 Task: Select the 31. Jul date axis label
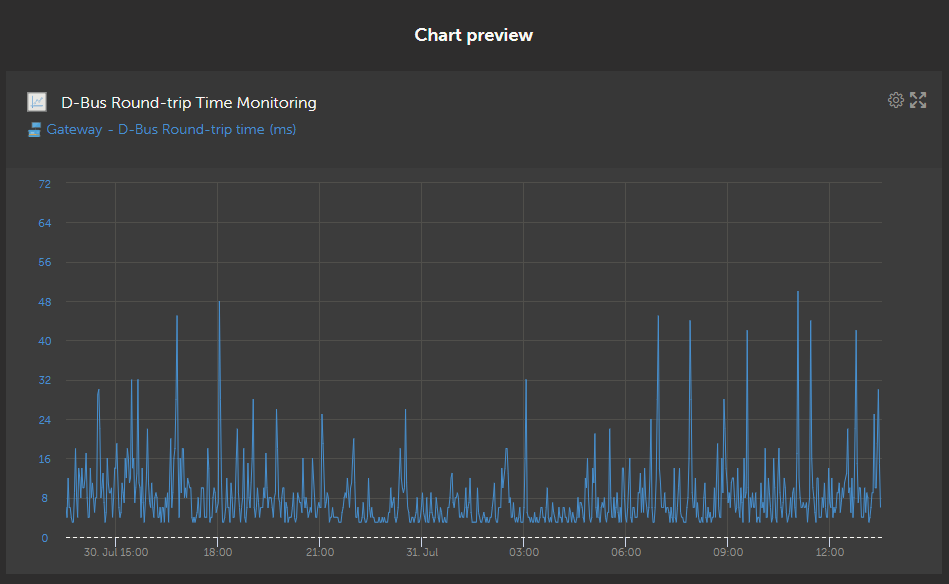pyautogui.click(x=422, y=552)
